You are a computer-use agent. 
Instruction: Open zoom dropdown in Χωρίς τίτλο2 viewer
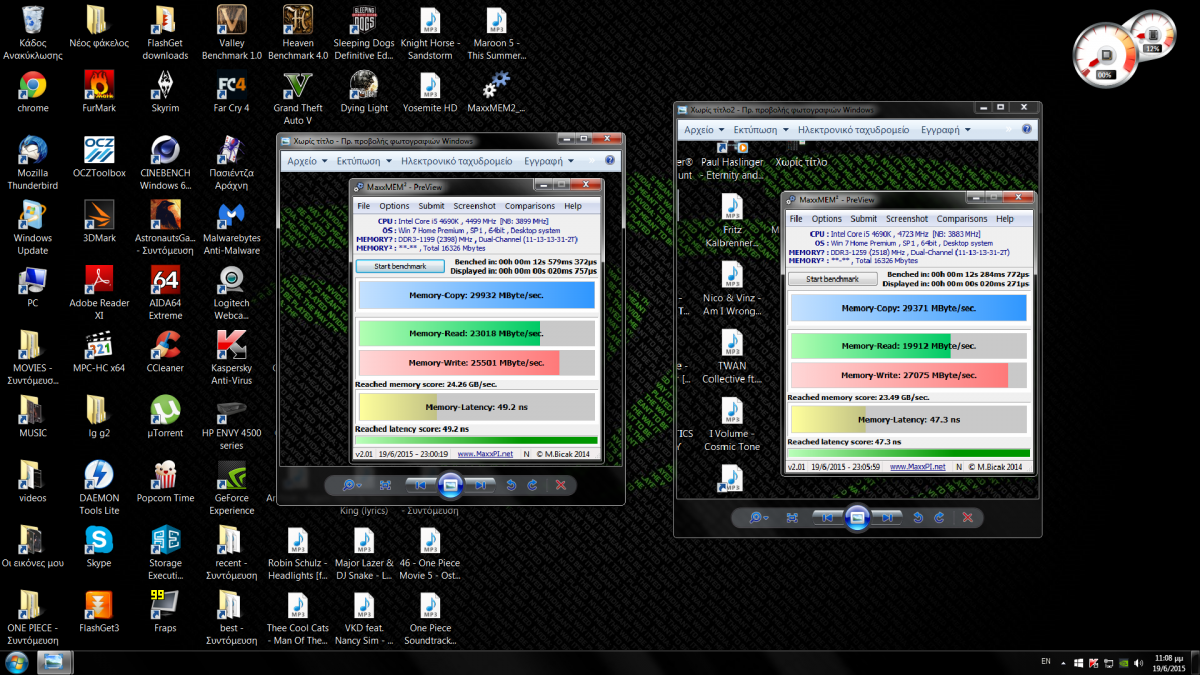click(759, 517)
